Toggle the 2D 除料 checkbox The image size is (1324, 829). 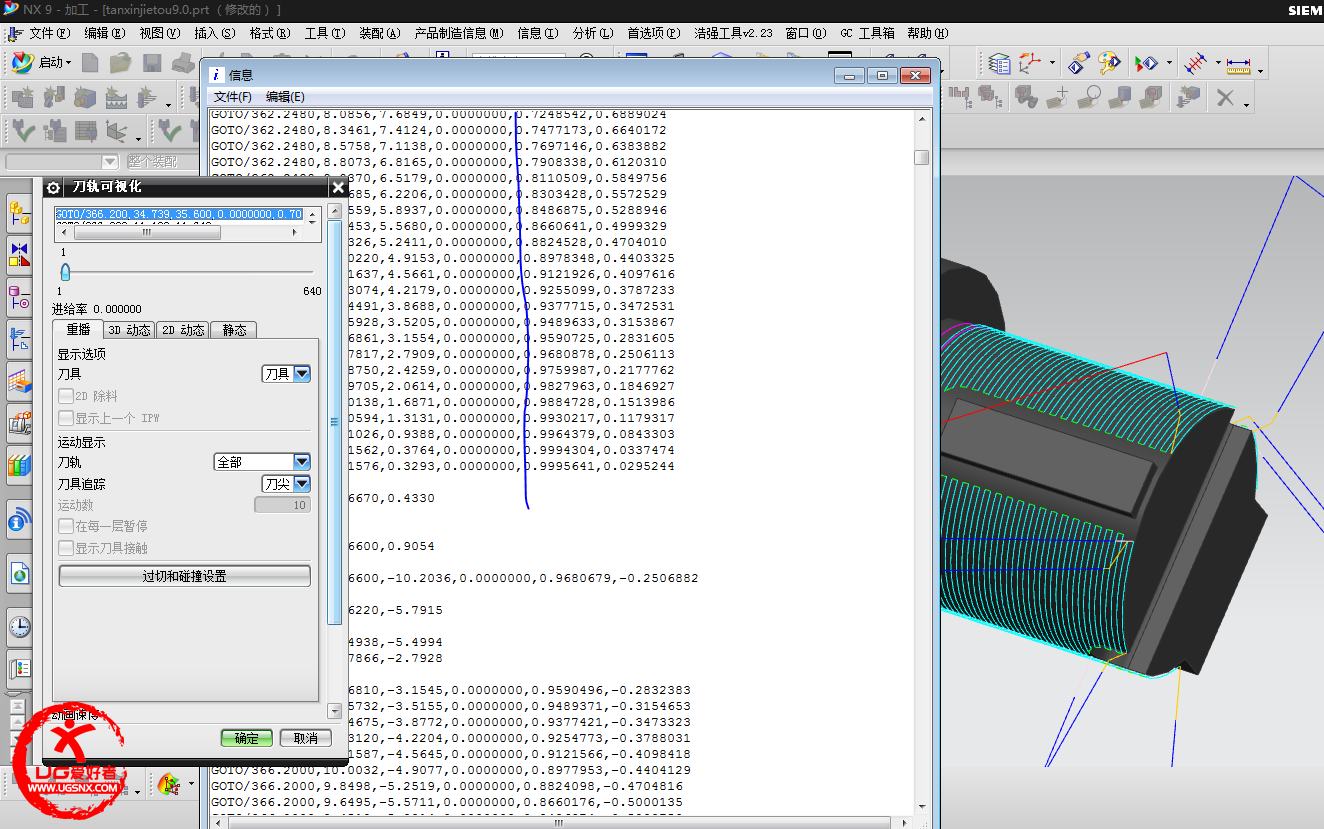pos(66,396)
